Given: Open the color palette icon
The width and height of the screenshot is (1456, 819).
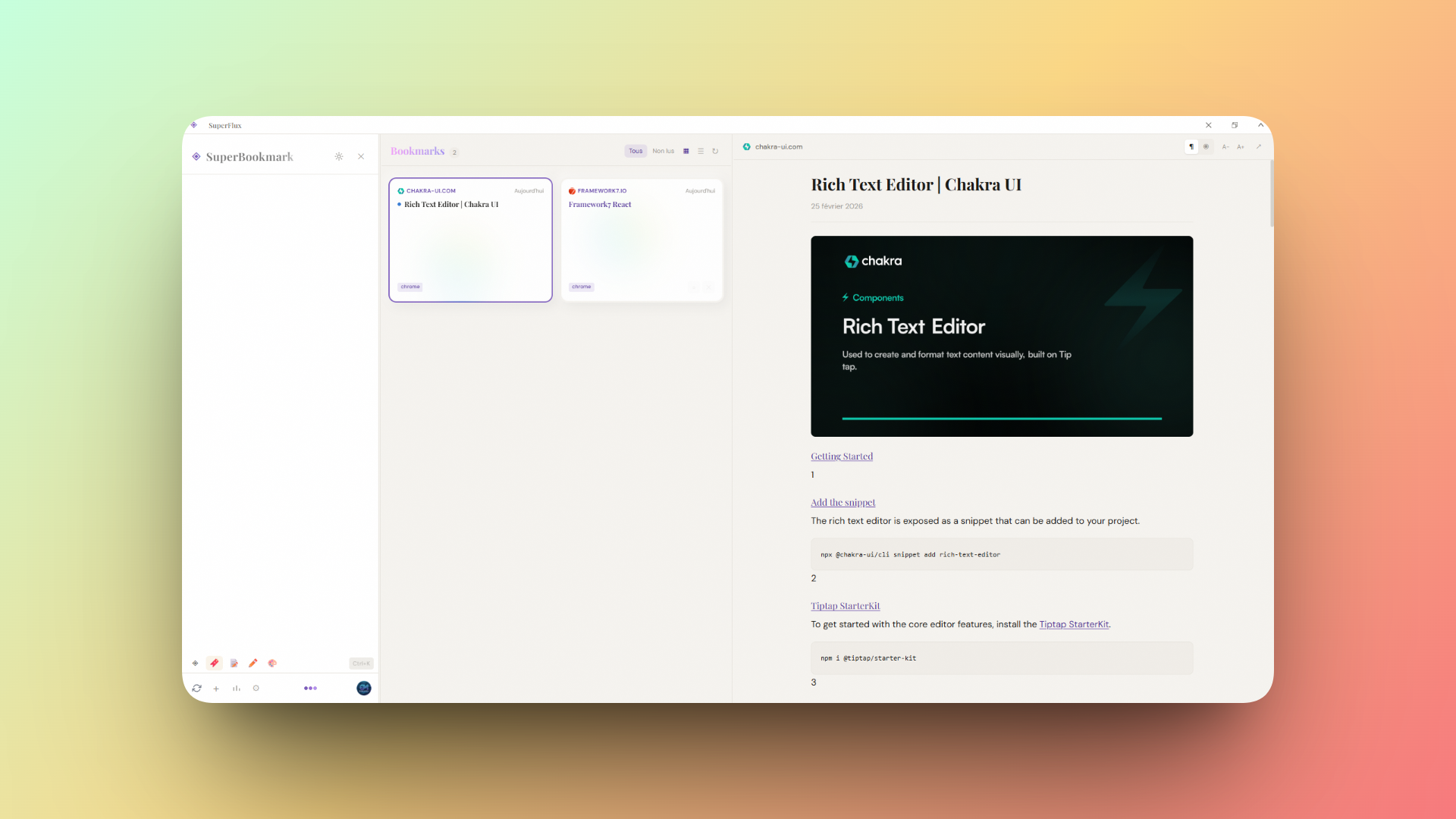Looking at the screenshot, I should pyautogui.click(x=272, y=663).
